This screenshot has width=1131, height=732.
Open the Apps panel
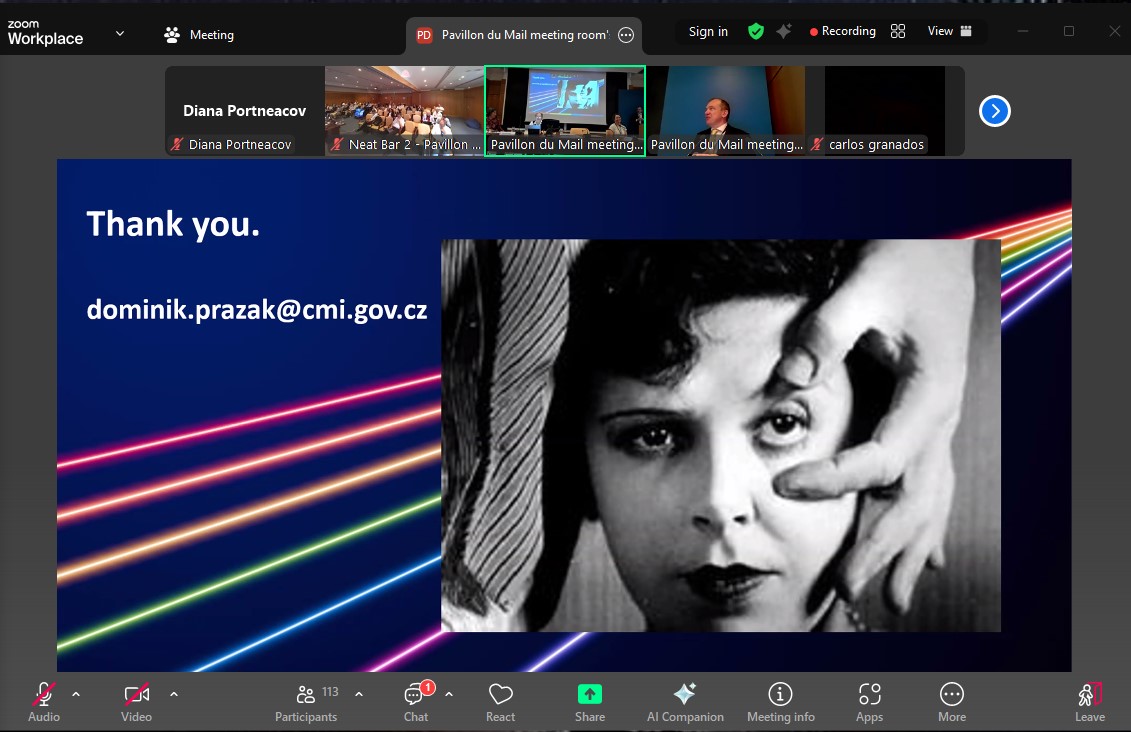pos(869,701)
